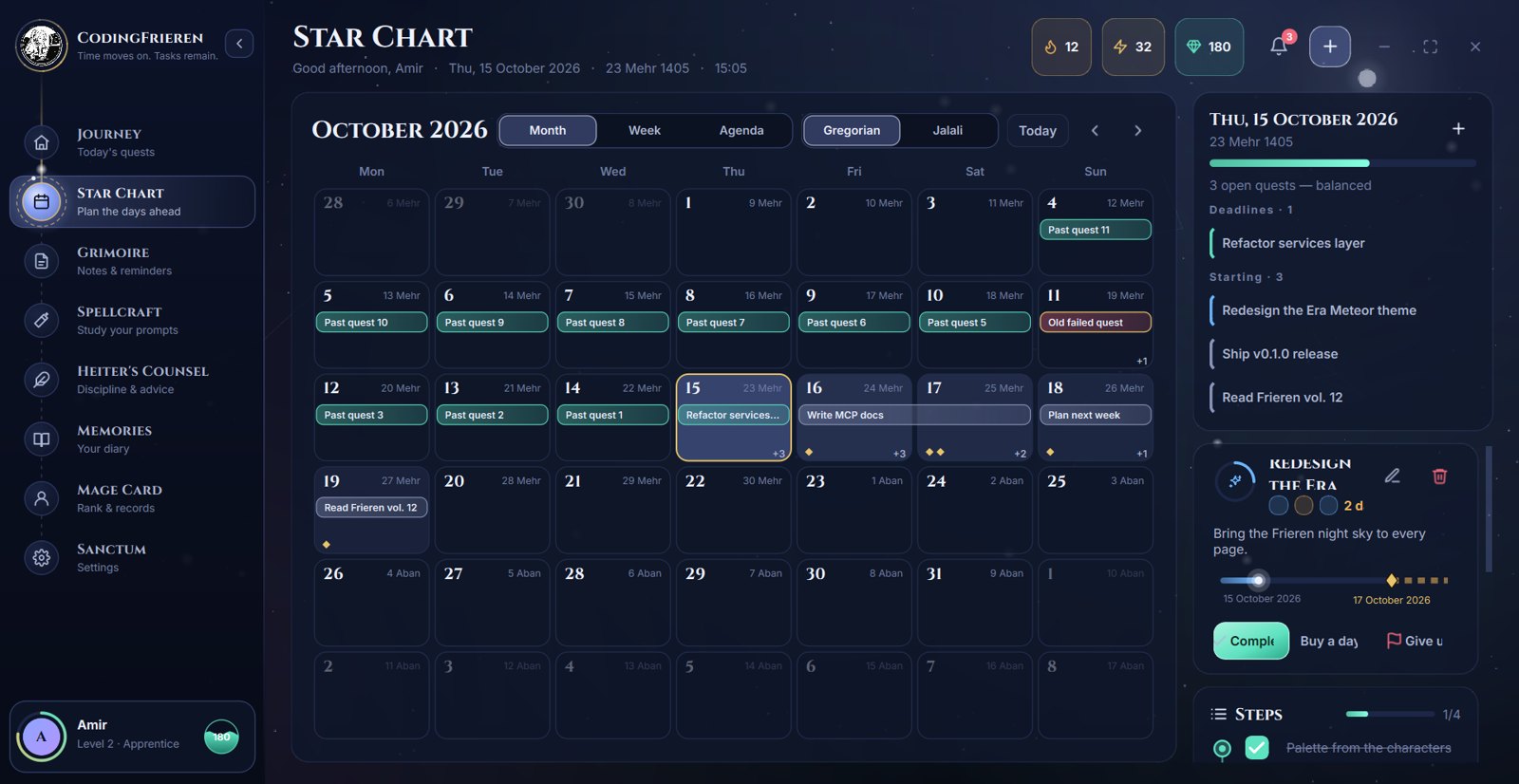Screen dimensions: 1519x784
Task: Open Star Chart in the sidebar
Action: 133,201
